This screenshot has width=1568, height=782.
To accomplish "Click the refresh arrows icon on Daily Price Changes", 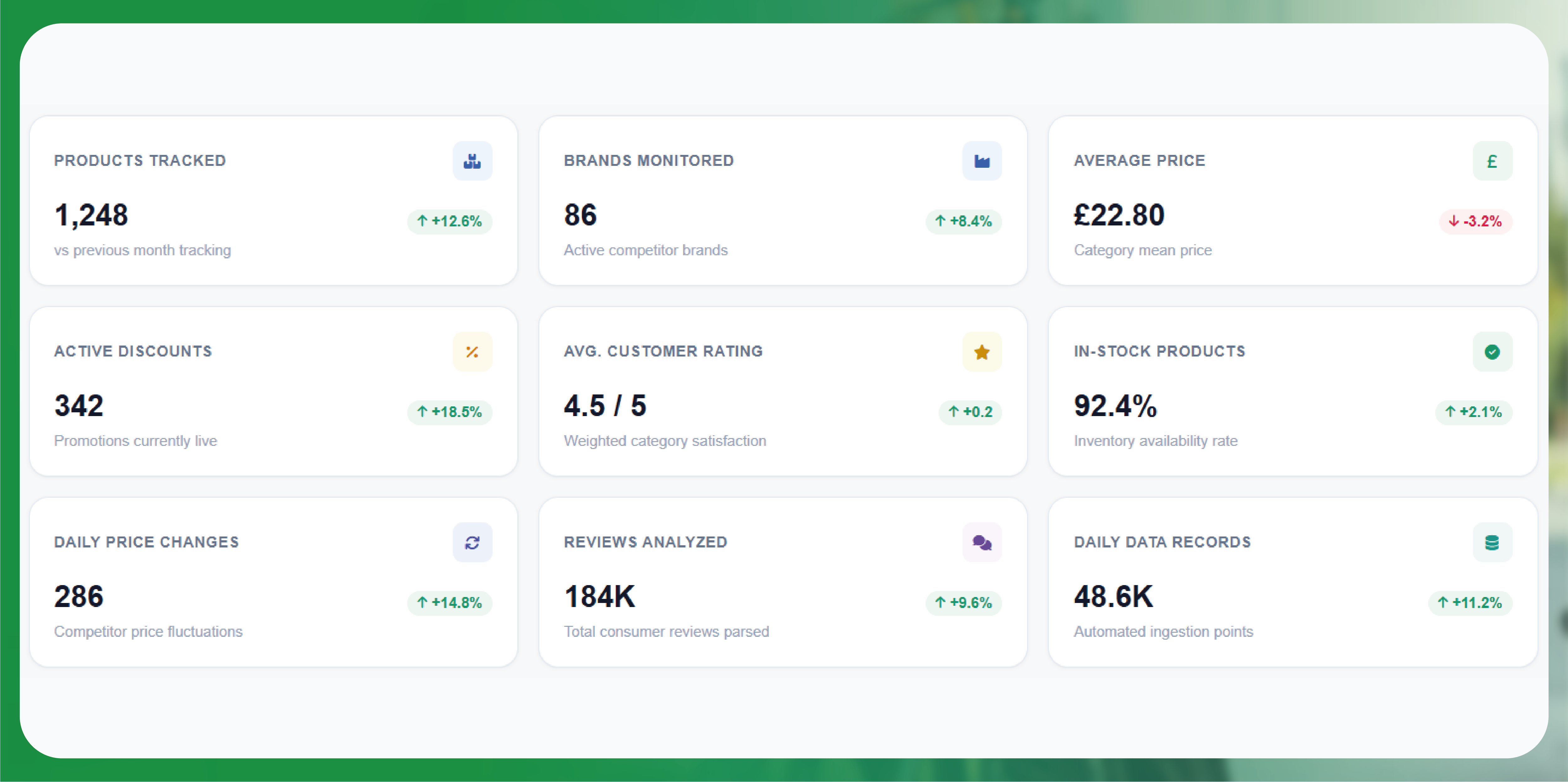I will [x=473, y=542].
